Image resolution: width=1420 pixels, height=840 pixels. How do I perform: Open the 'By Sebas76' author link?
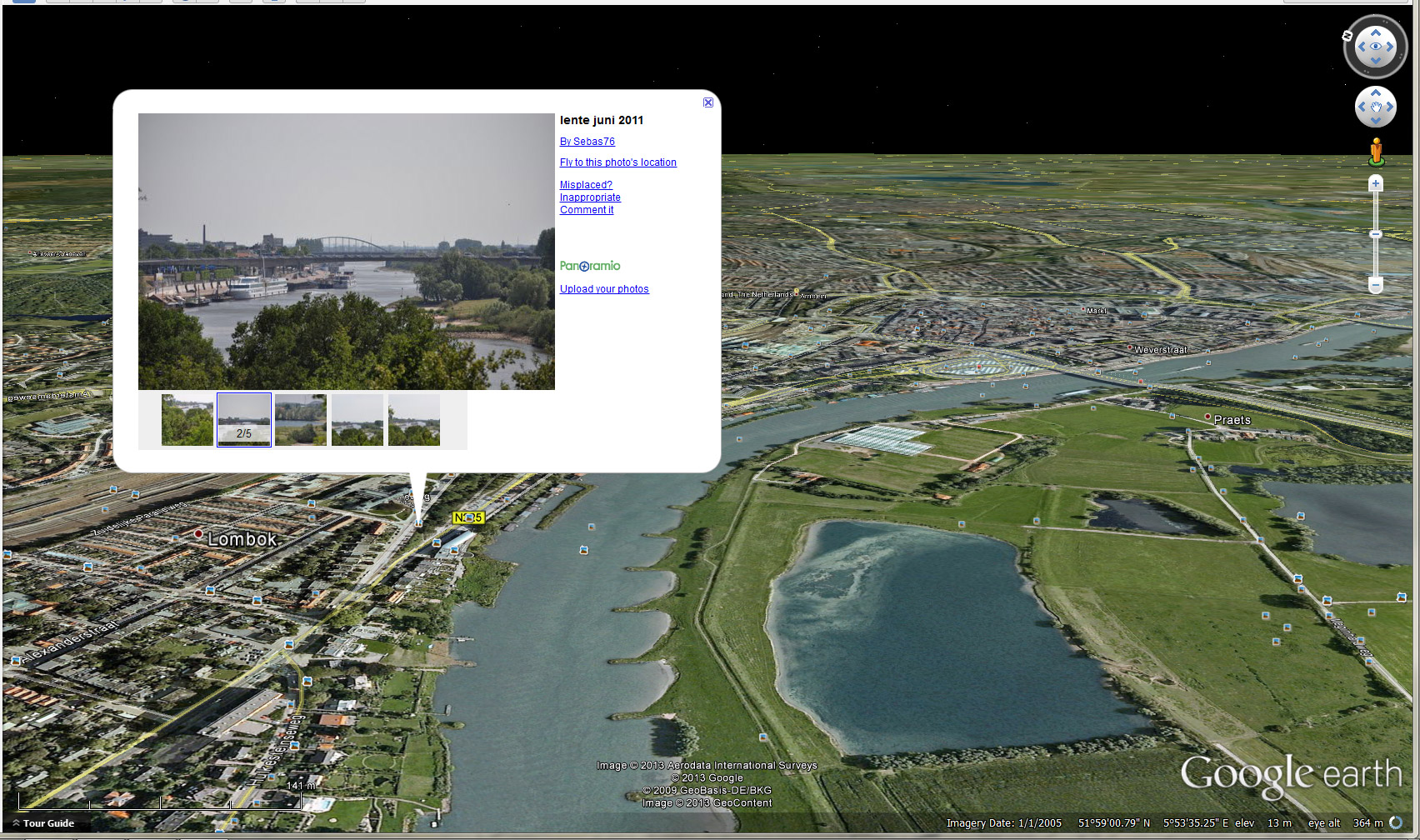click(587, 142)
